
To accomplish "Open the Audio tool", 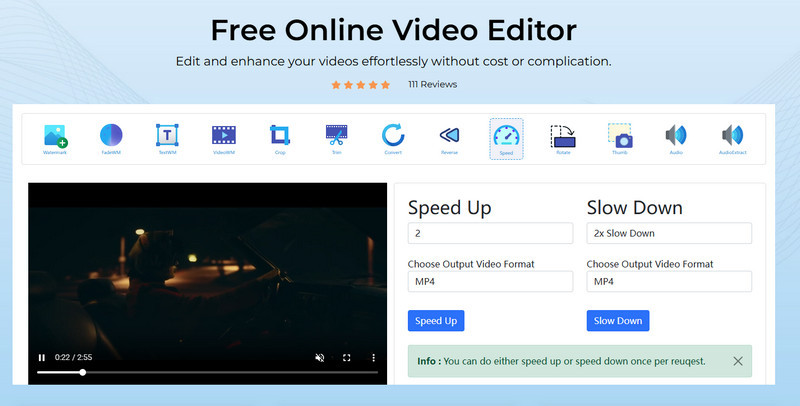I will [676, 139].
